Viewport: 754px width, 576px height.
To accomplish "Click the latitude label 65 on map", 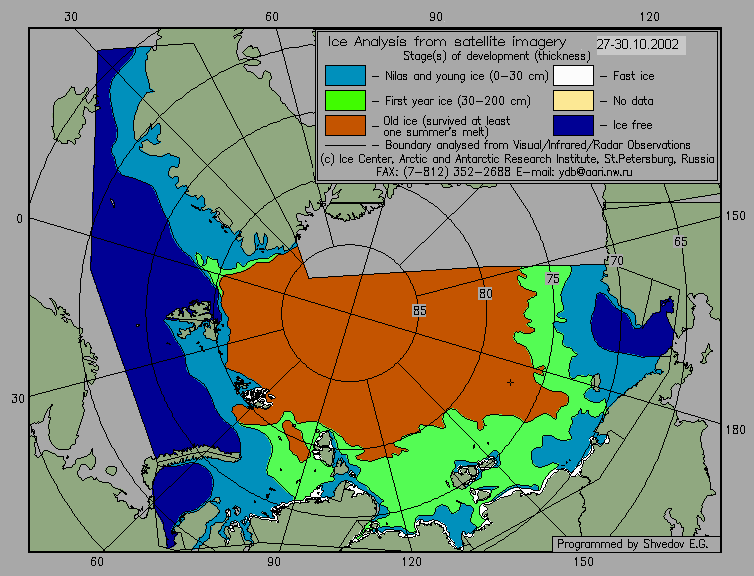I will pos(680,242).
